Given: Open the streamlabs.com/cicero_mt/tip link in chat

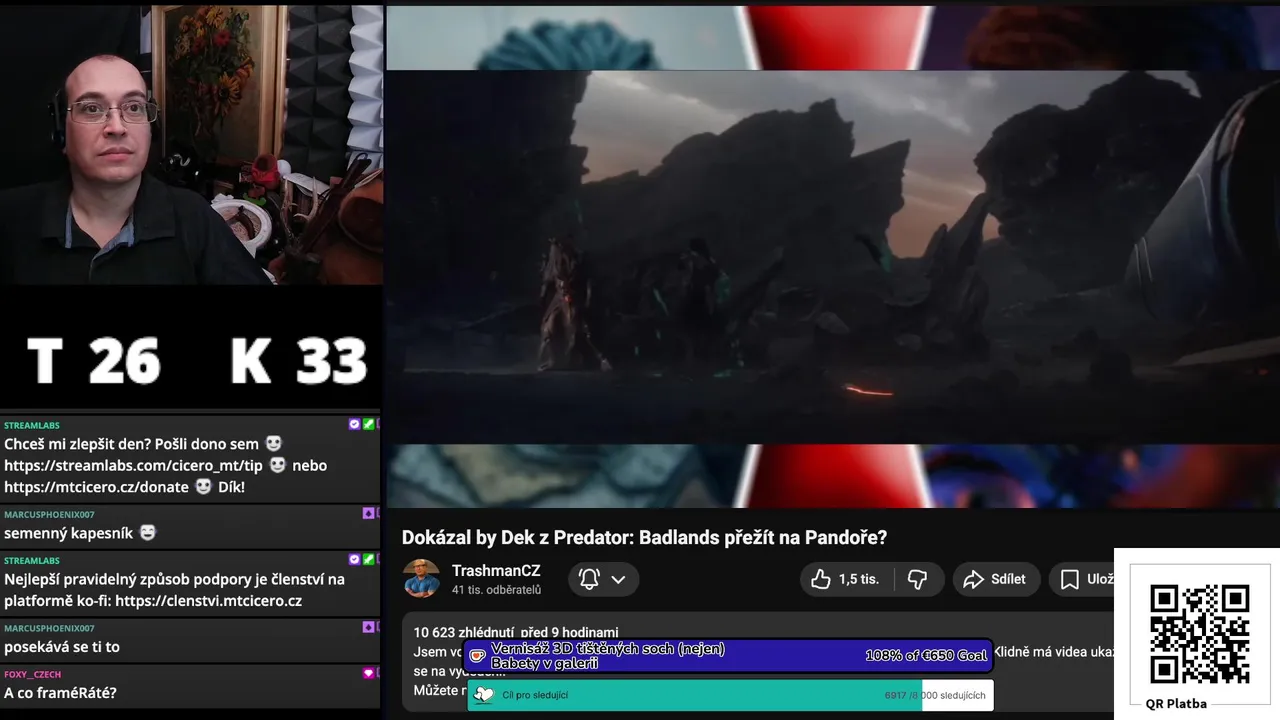Looking at the screenshot, I should tap(133, 465).
